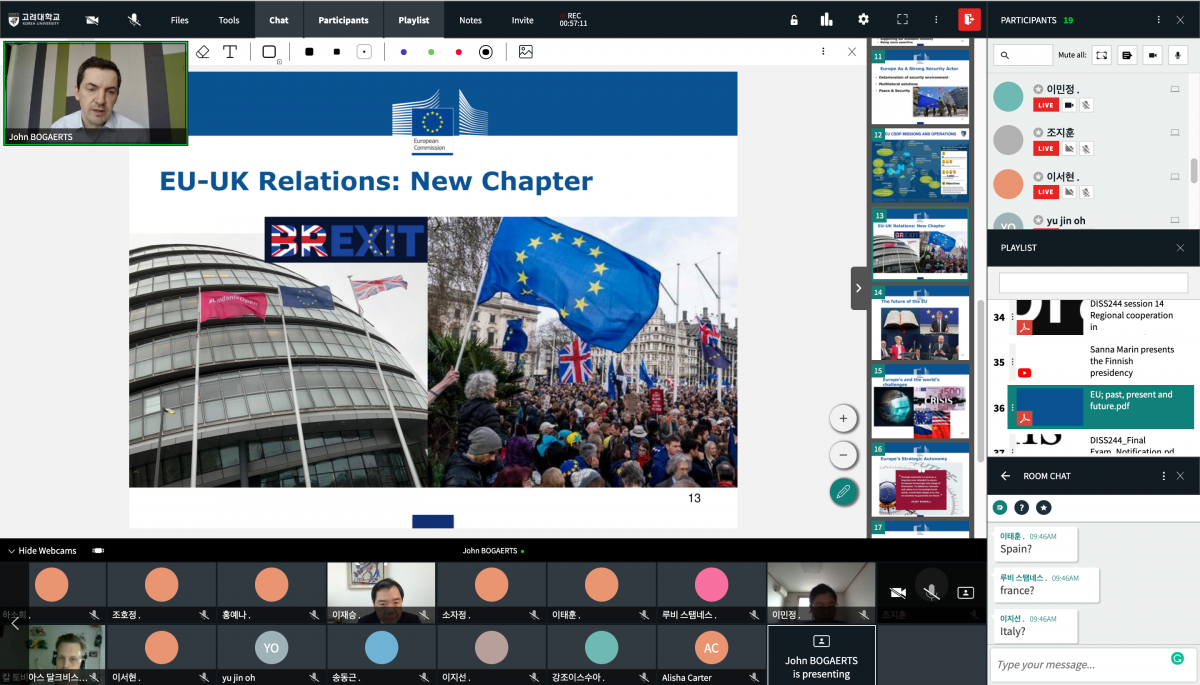Toggle microphone mute in top bar

click(x=134, y=20)
